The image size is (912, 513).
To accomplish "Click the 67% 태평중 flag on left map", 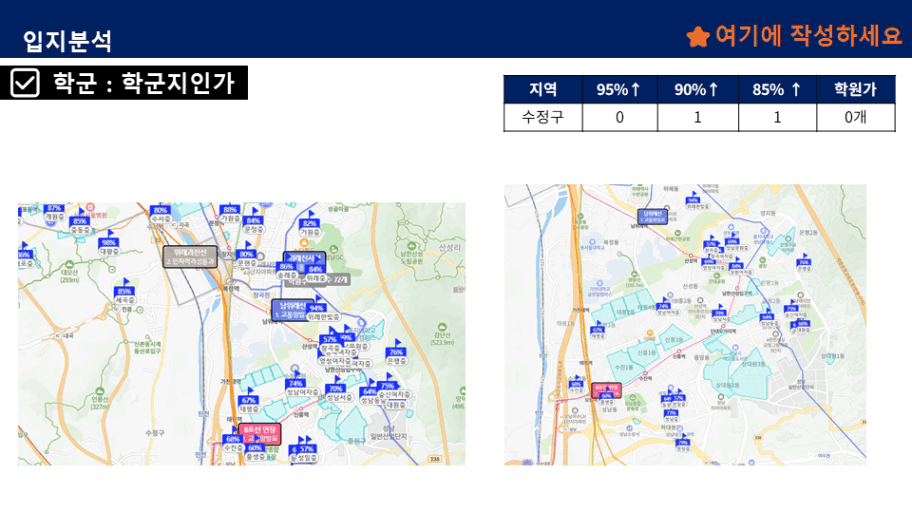I will 249,401.
